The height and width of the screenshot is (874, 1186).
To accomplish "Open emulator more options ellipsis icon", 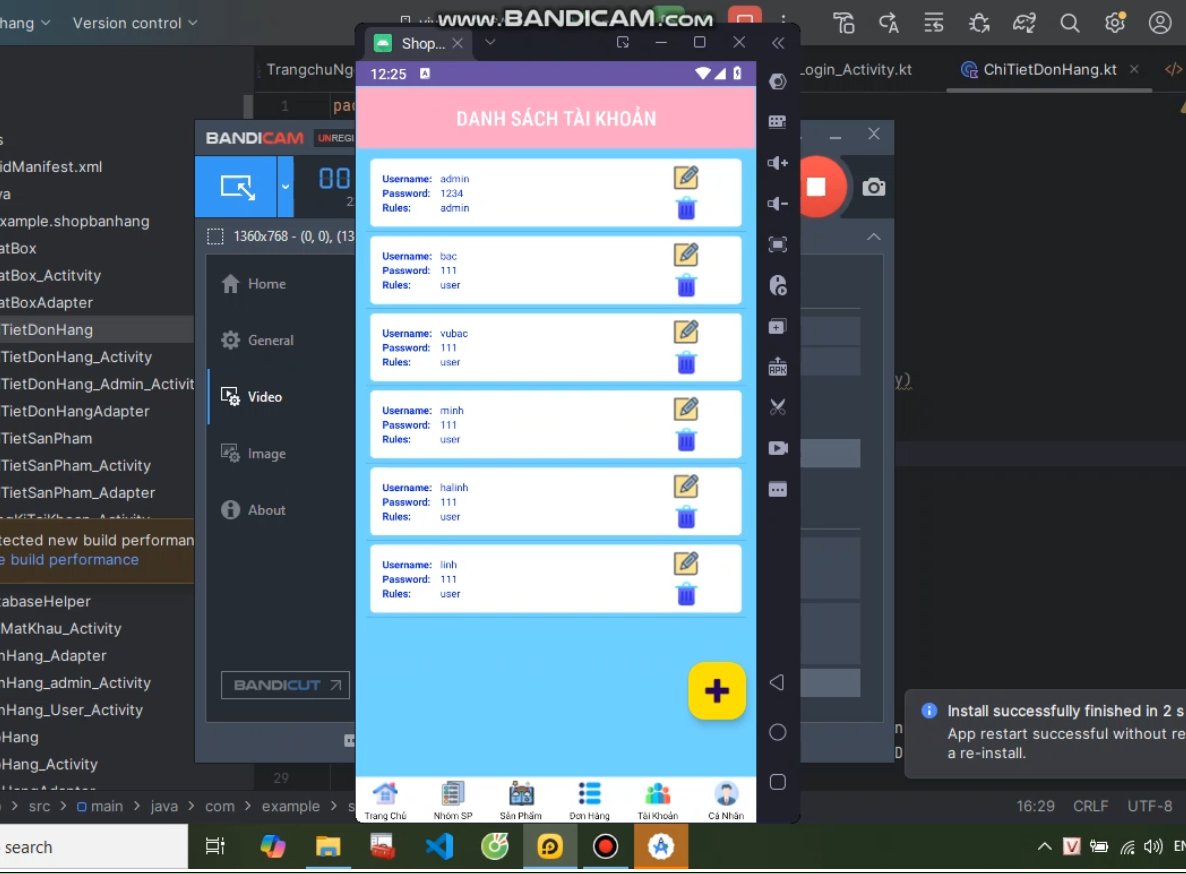I will click(778, 489).
